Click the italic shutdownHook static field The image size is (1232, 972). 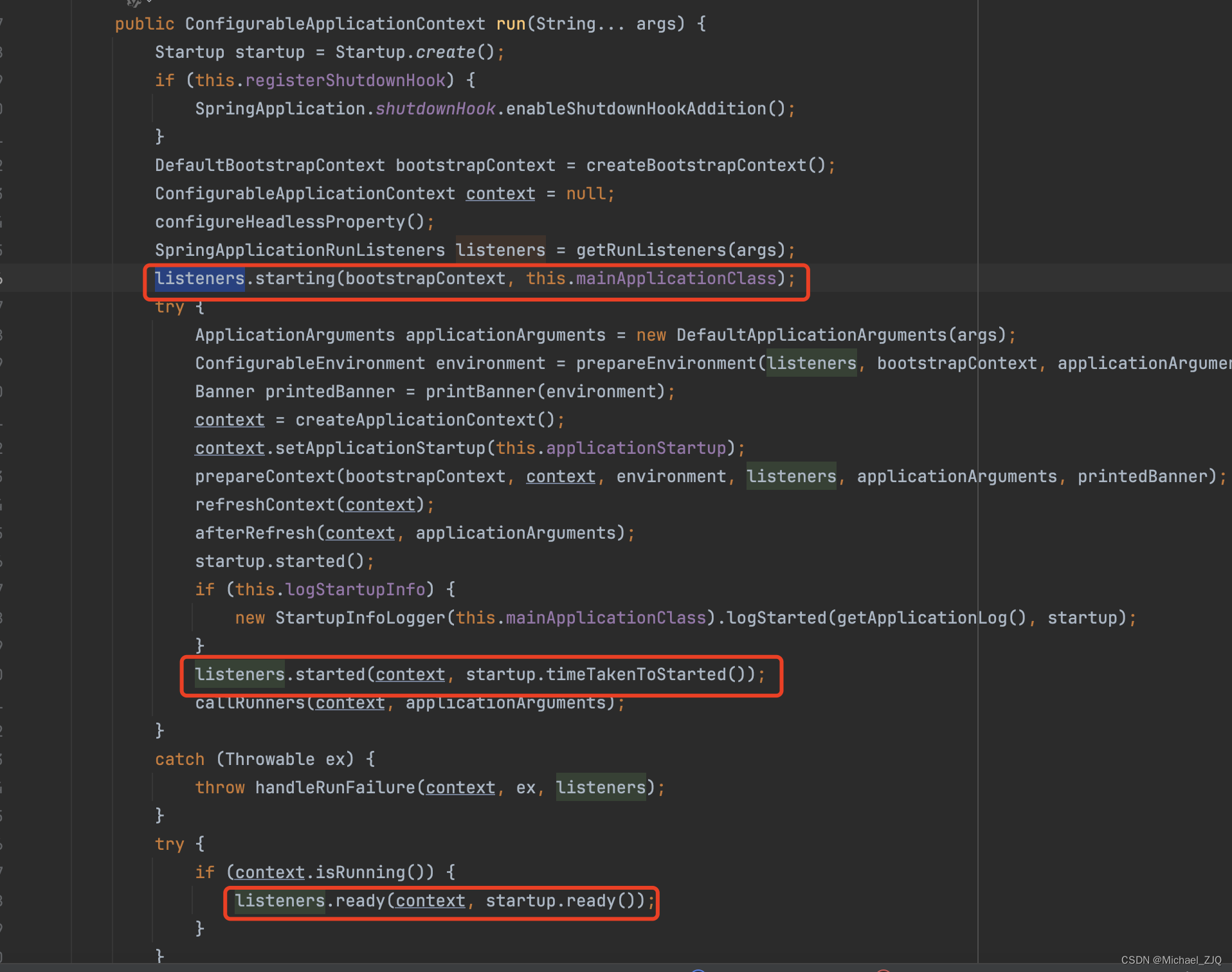tap(435, 109)
